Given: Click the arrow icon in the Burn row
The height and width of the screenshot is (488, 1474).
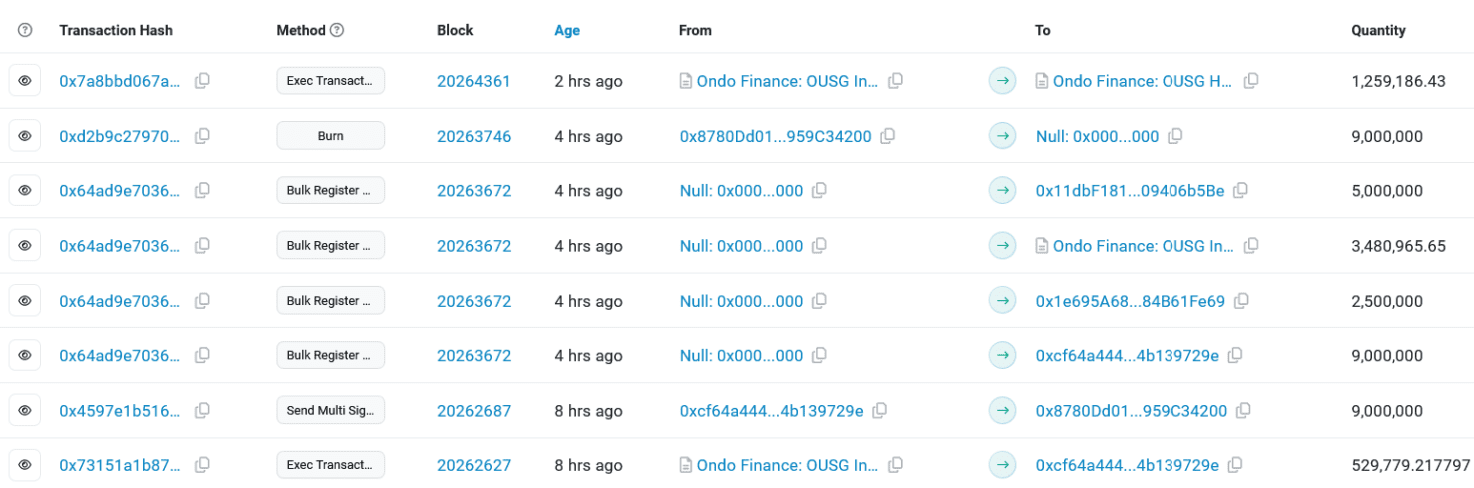Looking at the screenshot, I should [1002, 136].
